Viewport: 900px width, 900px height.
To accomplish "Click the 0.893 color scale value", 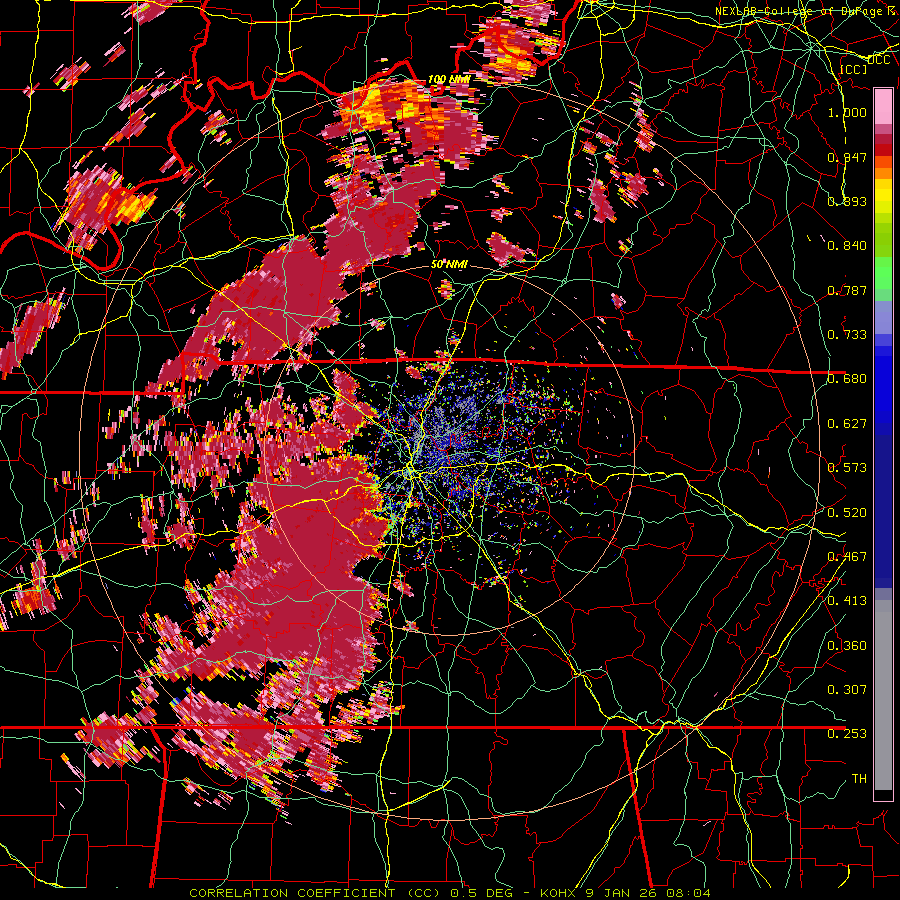I will pyautogui.click(x=847, y=201).
